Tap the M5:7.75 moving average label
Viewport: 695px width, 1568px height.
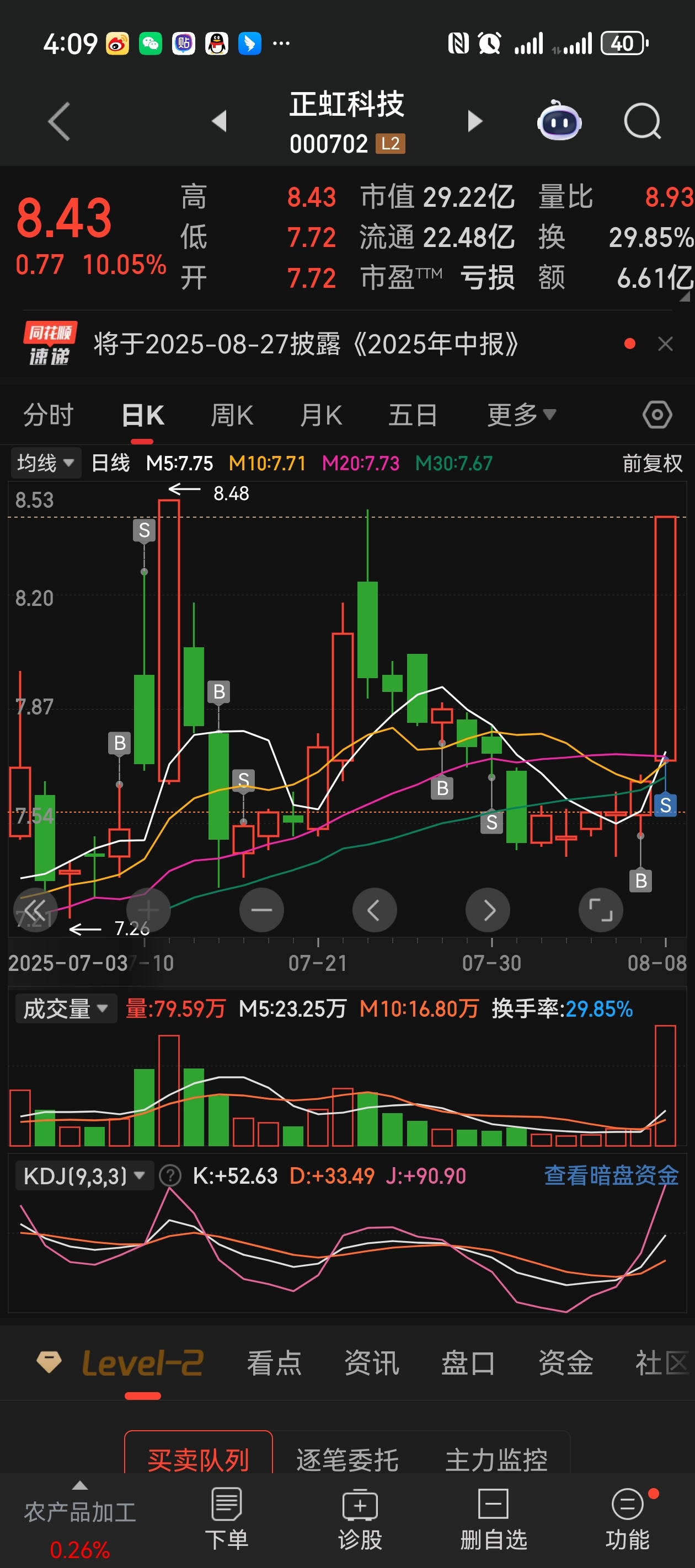pyautogui.click(x=180, y=463)
